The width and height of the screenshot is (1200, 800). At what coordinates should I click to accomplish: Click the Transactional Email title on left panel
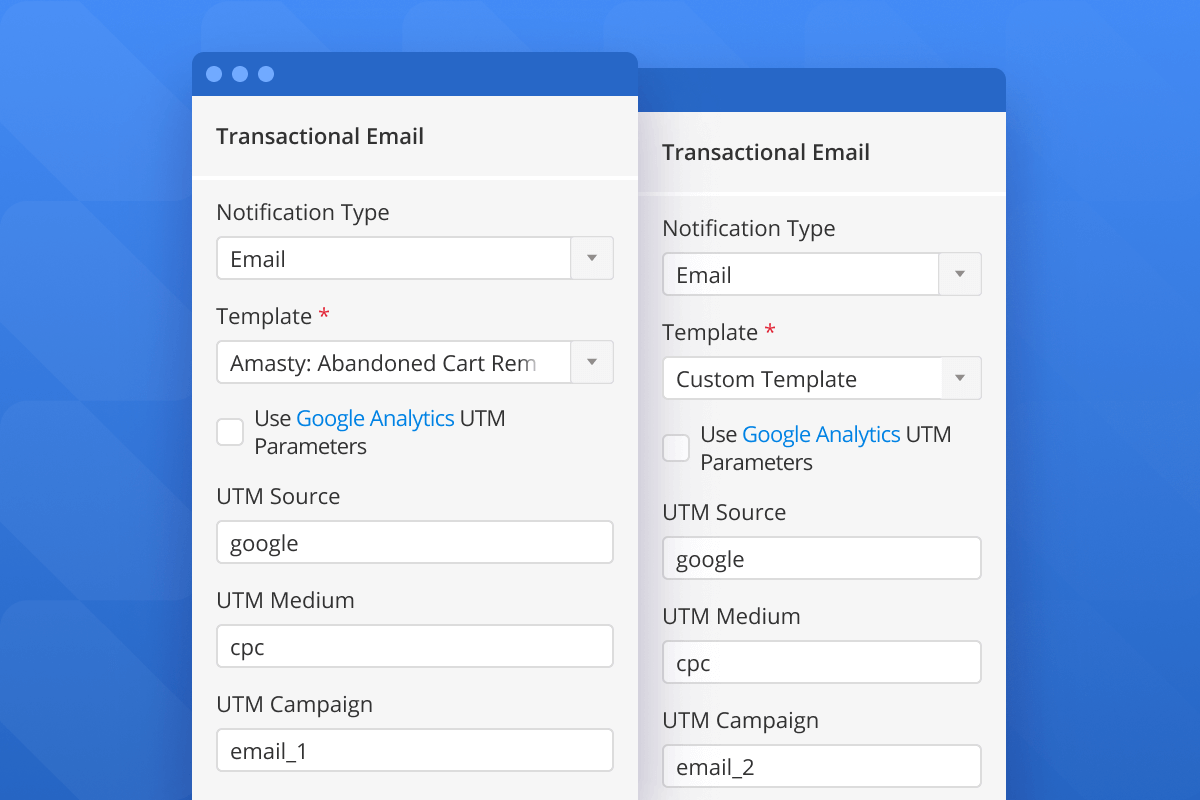(x=320, y=135)
